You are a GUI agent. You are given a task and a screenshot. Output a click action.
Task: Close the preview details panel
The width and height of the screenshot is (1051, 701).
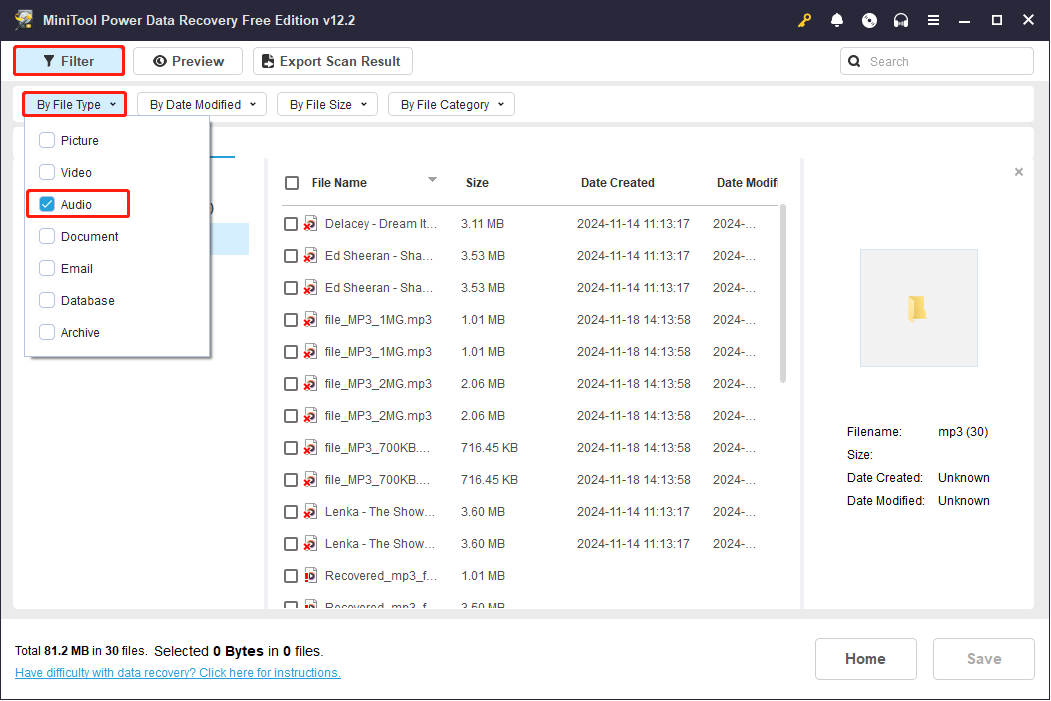tap(1019, 172)
